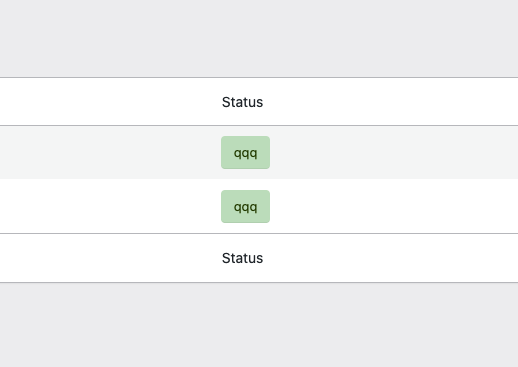This screenshot has height=367, width=518.
Task: Click highlighted row left of qqq badge
Action: [110, 152]
